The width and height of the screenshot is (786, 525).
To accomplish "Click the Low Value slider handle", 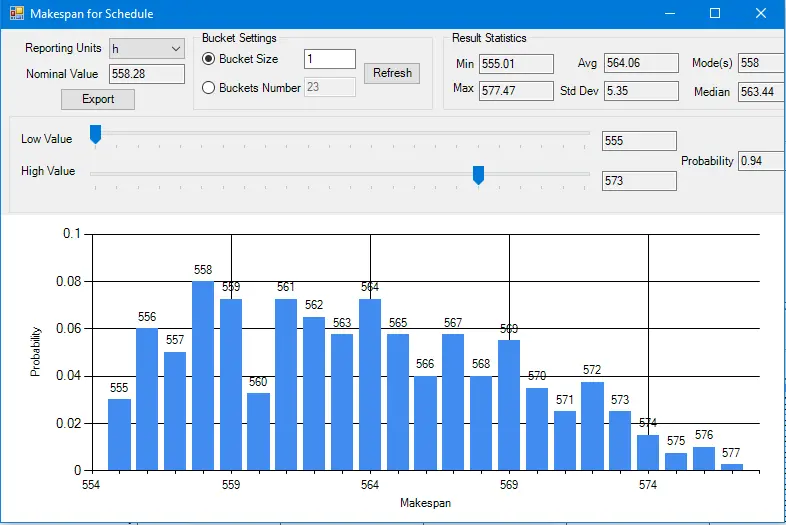I will pyautogui.click(x=95, y=134).
